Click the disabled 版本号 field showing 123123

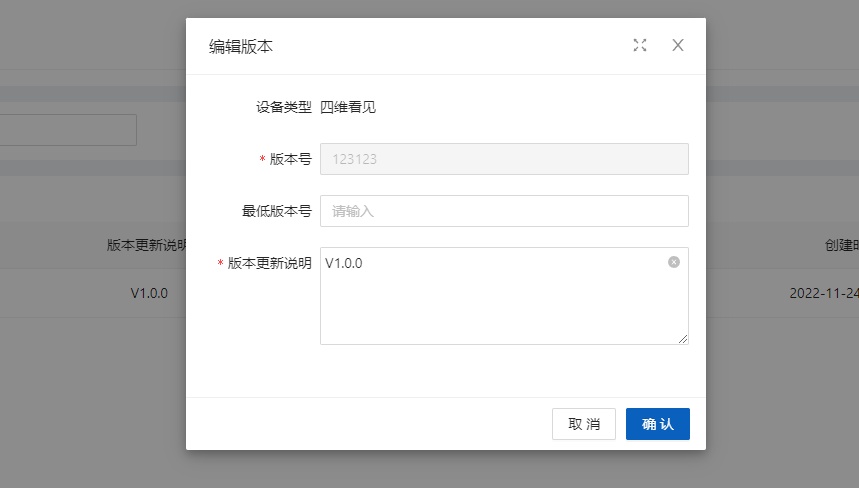(504, 159)
